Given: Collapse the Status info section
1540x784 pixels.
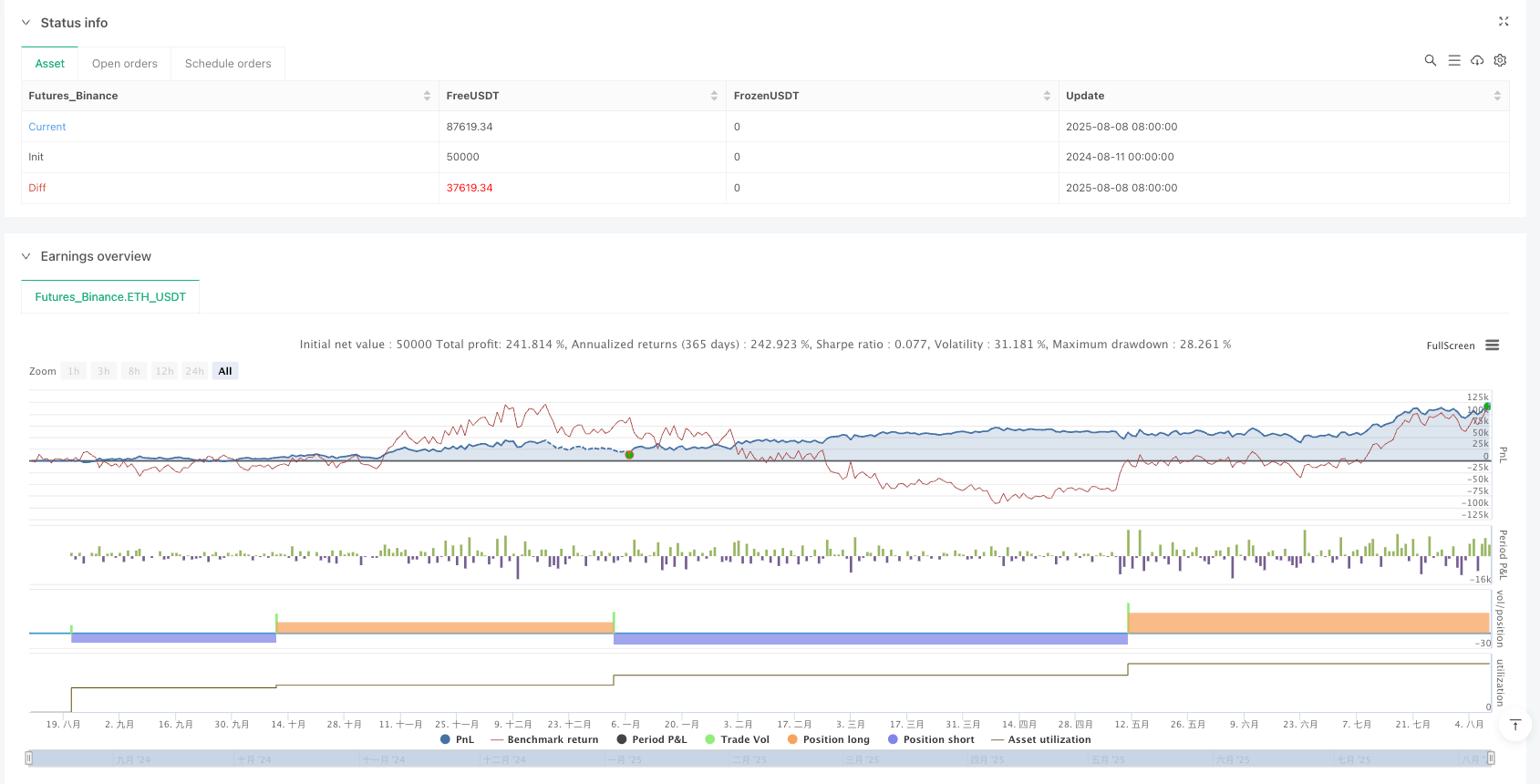Looking at the screenshot, I should tap(26, 23).
